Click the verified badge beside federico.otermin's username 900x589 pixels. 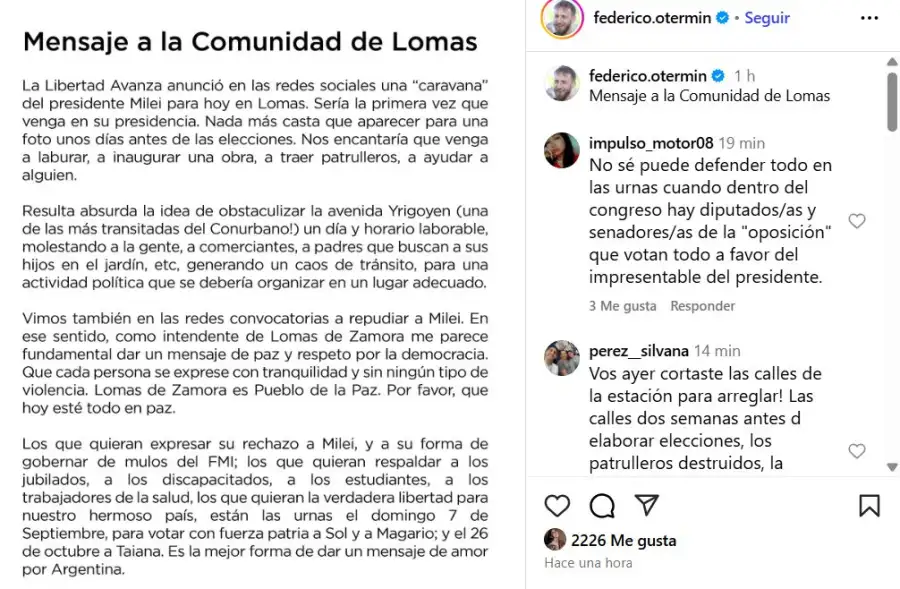(x=720, y=16)
